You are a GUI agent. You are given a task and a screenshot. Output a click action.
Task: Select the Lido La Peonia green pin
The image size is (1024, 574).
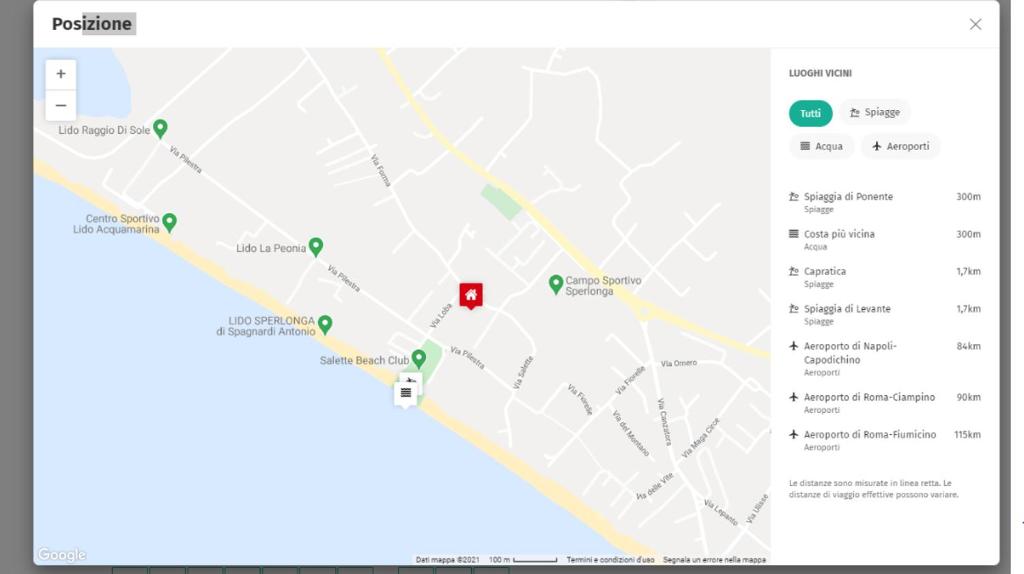(x=316, y=246)
